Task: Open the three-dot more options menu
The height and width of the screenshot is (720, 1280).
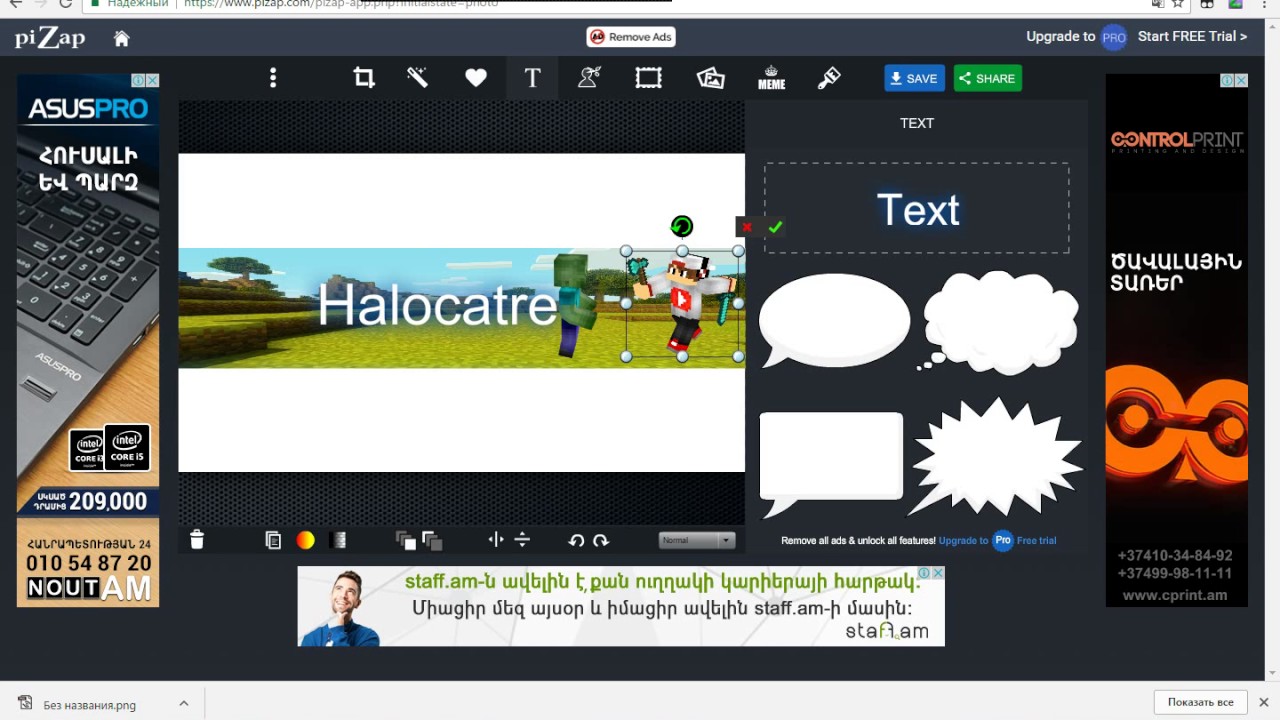Action: pyautogui.click(x=272, y=78)
